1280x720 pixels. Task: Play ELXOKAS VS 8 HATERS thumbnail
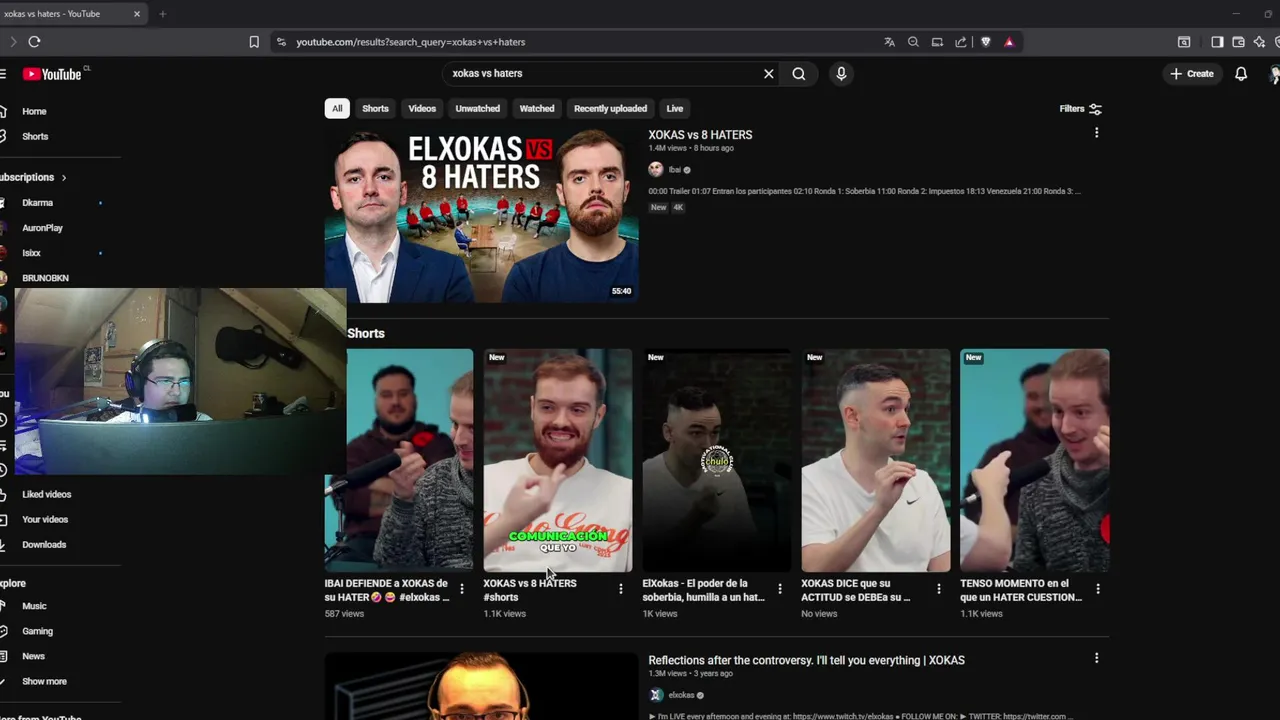tap(481, 215)
